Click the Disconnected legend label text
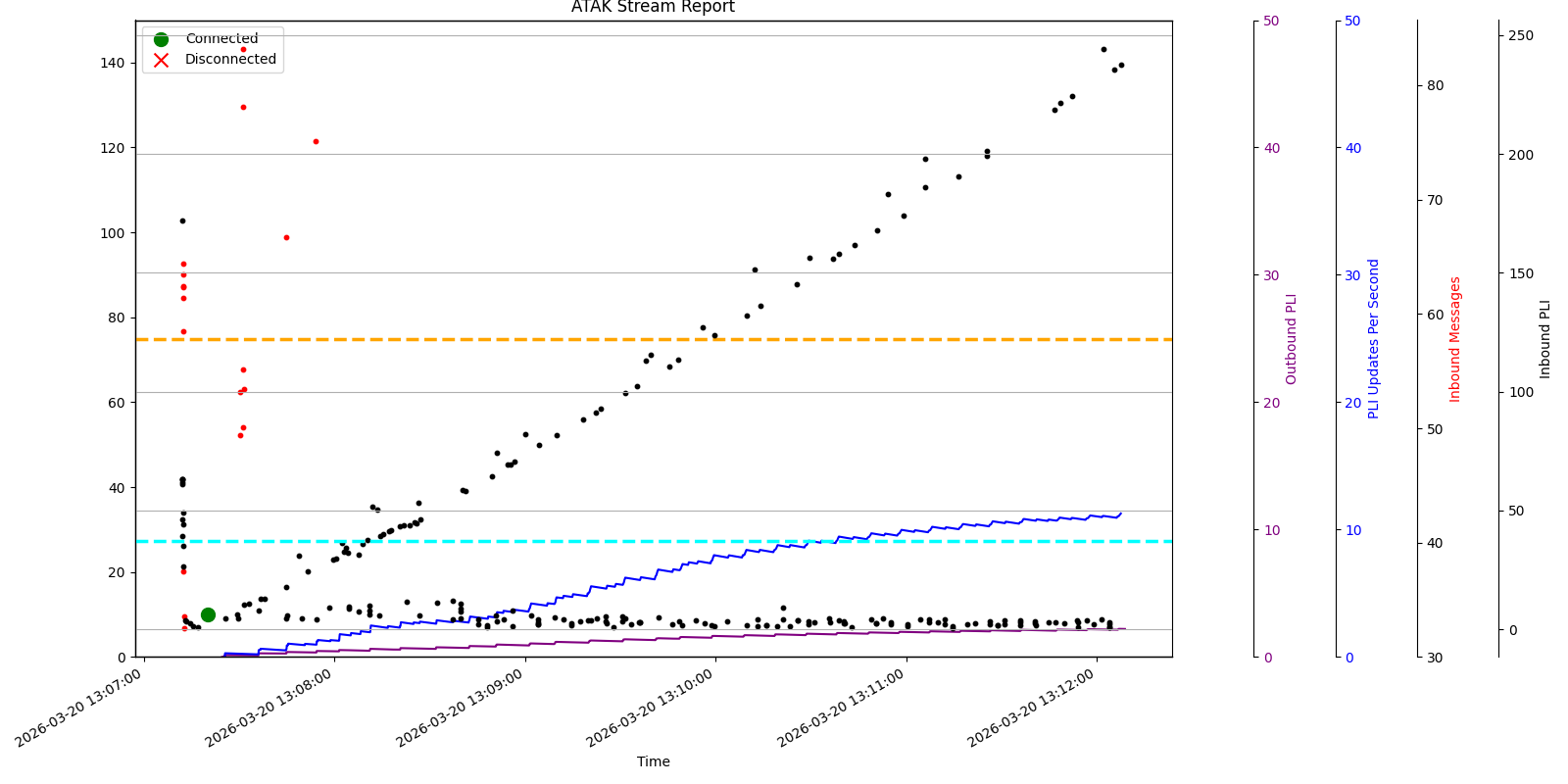 [230, 60]
